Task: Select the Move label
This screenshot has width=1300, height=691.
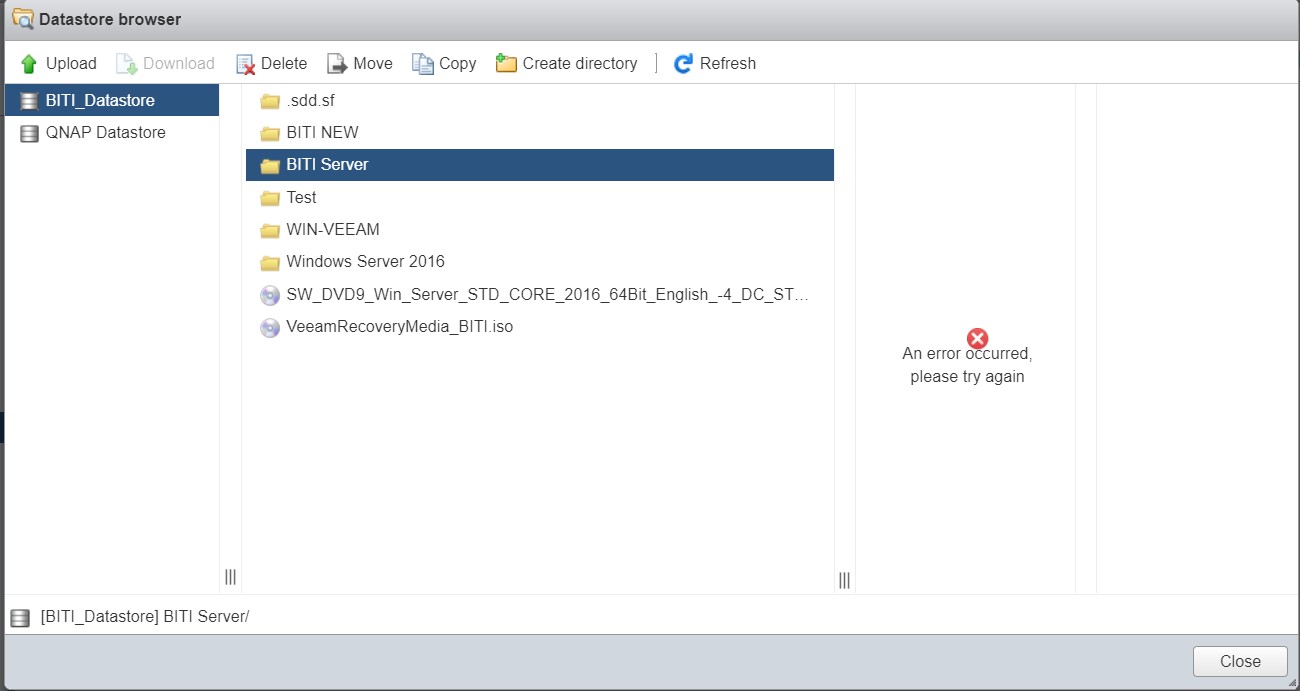Action: coord(373,63)
